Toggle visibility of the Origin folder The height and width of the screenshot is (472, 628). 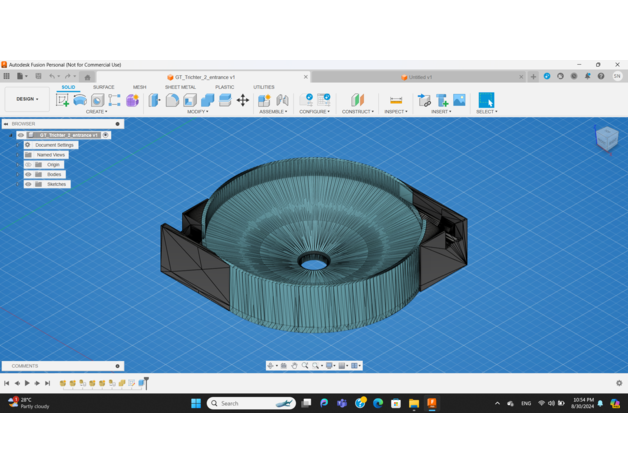click(29, 164)
